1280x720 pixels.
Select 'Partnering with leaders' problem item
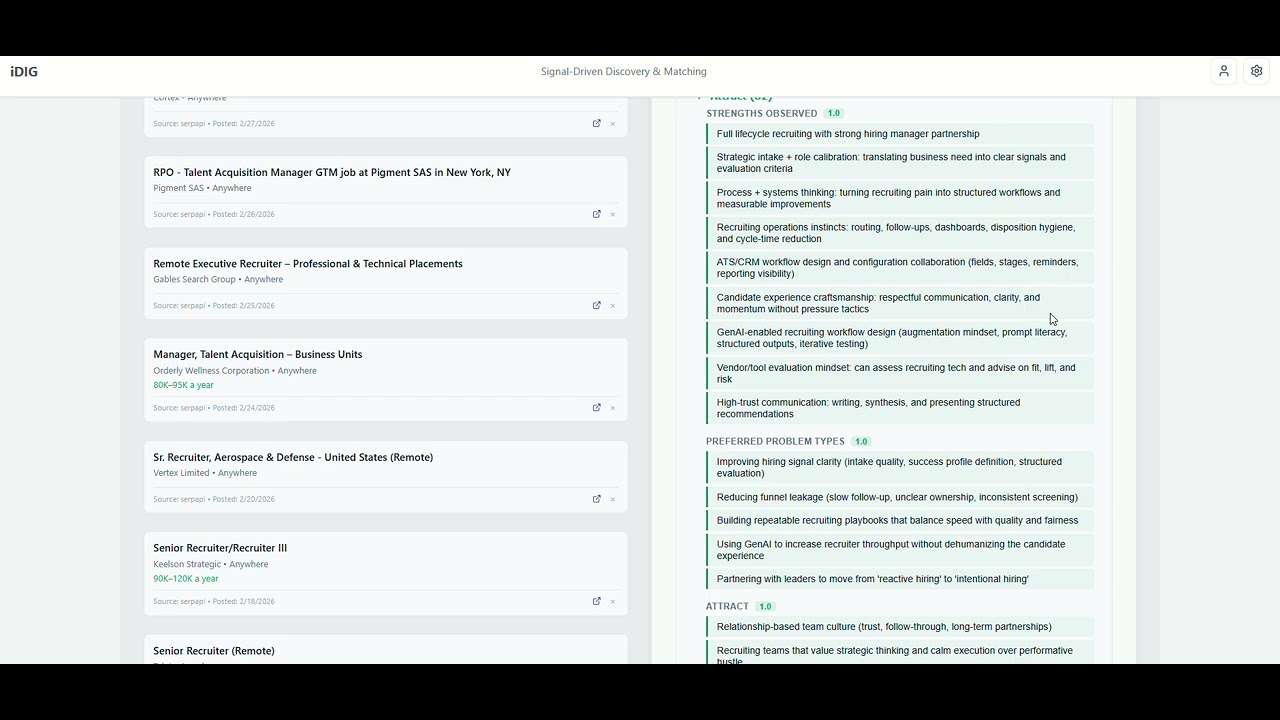tap(900, 579)
